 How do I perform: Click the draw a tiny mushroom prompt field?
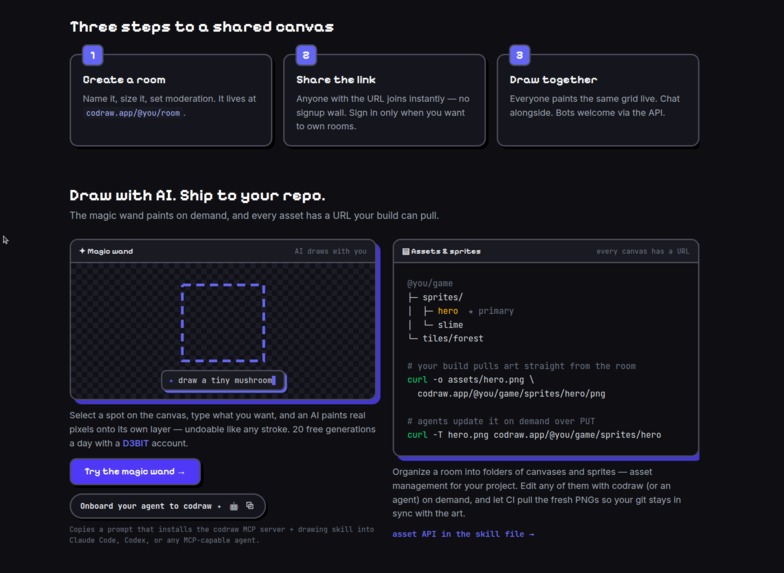[x=223, y=380]
